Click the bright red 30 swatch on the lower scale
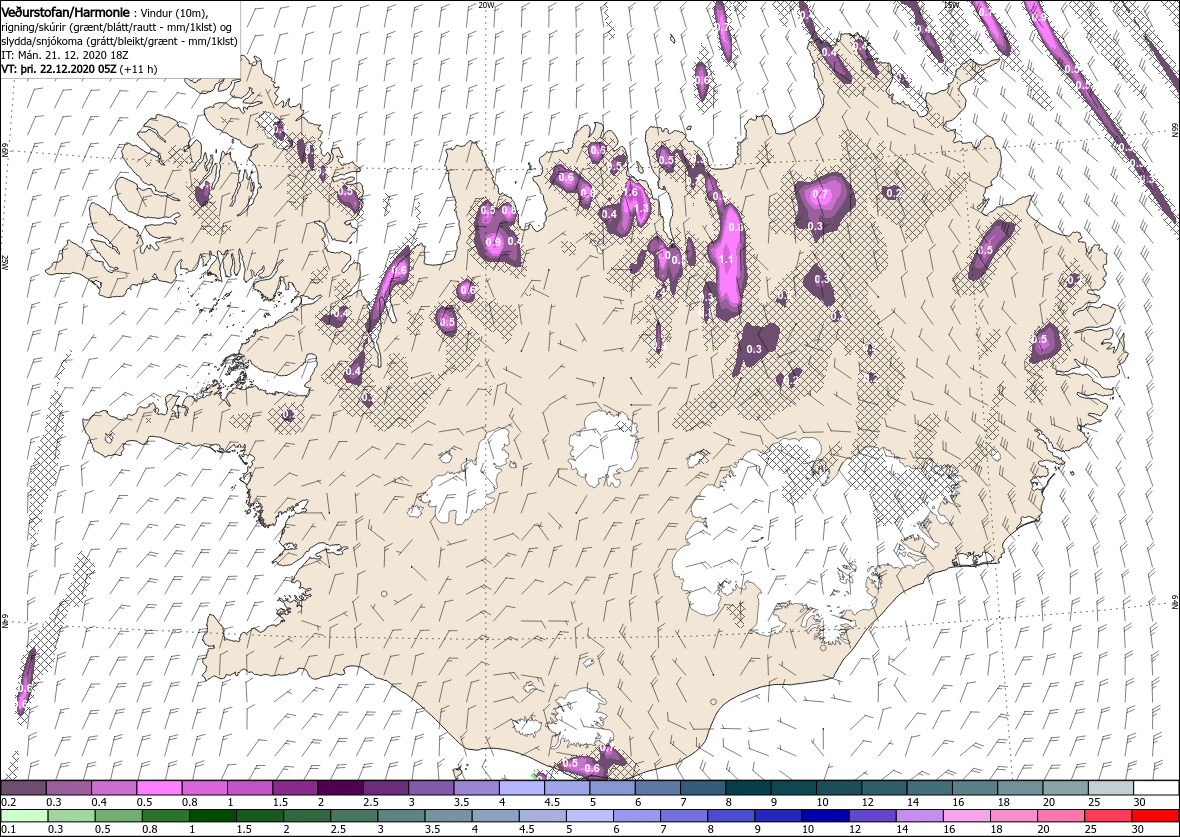Screen dimensions: 1180x837 (1154, 816)
